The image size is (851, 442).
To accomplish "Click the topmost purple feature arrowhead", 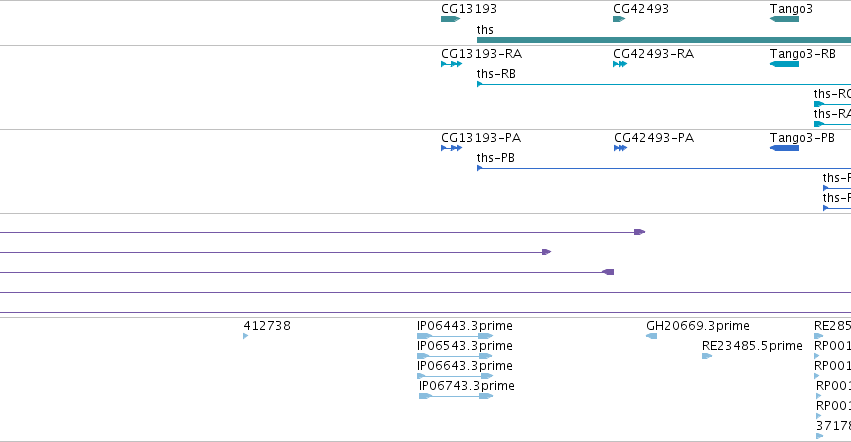I will [639, 232].
